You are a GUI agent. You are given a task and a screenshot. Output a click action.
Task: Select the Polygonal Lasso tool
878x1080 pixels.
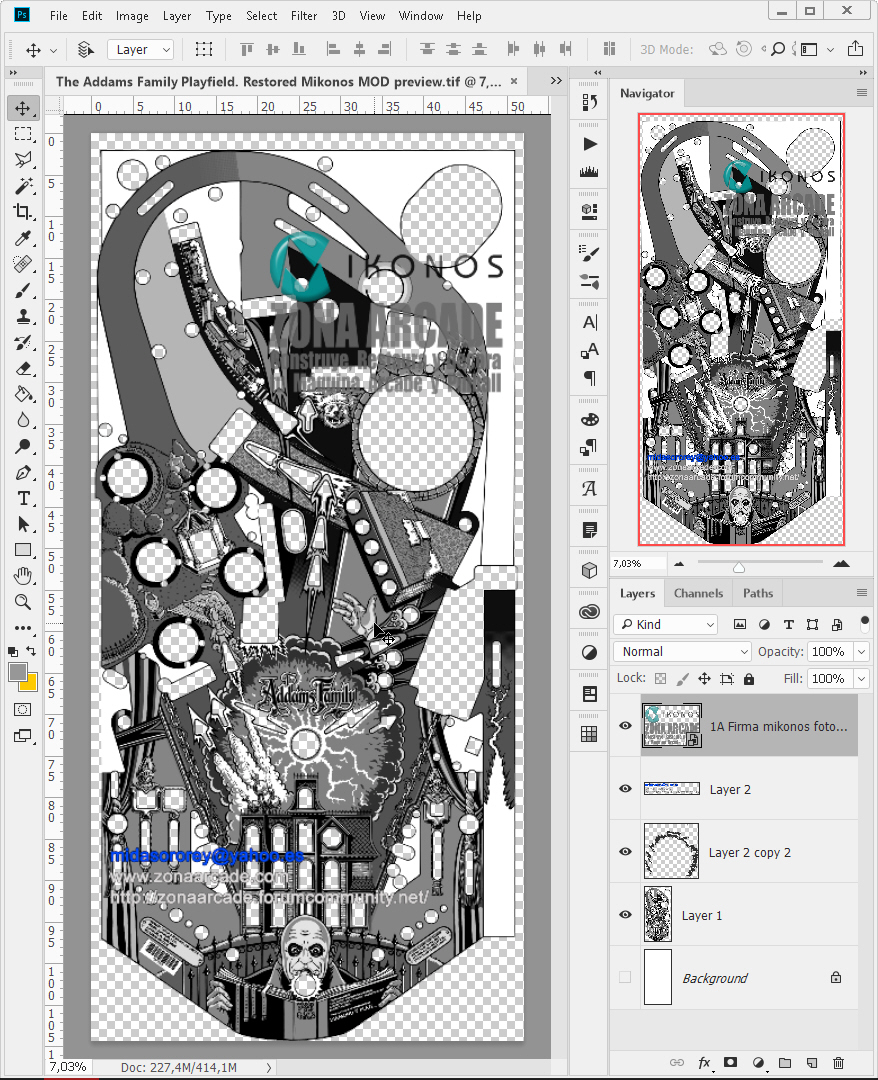(x=23, y=160)
